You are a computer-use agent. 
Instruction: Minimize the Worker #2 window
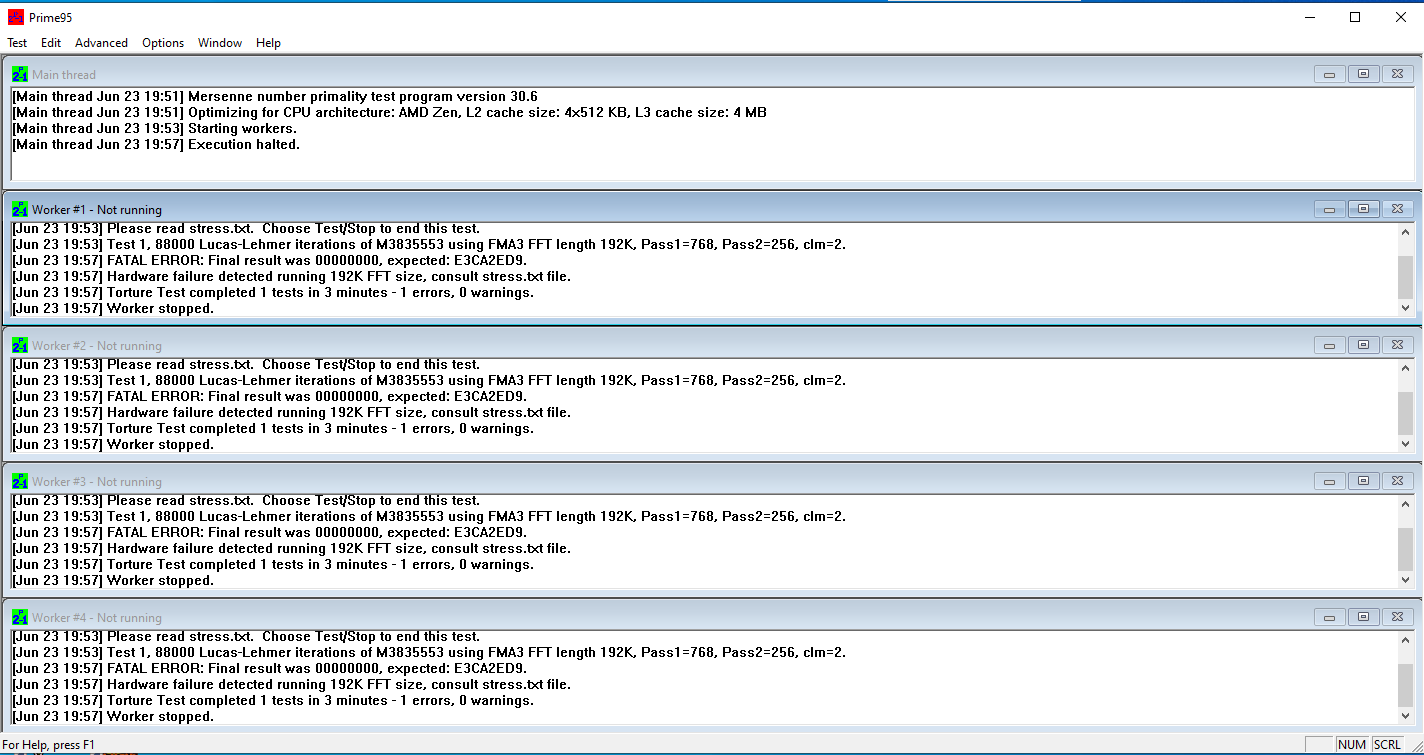click(1329, 345)
